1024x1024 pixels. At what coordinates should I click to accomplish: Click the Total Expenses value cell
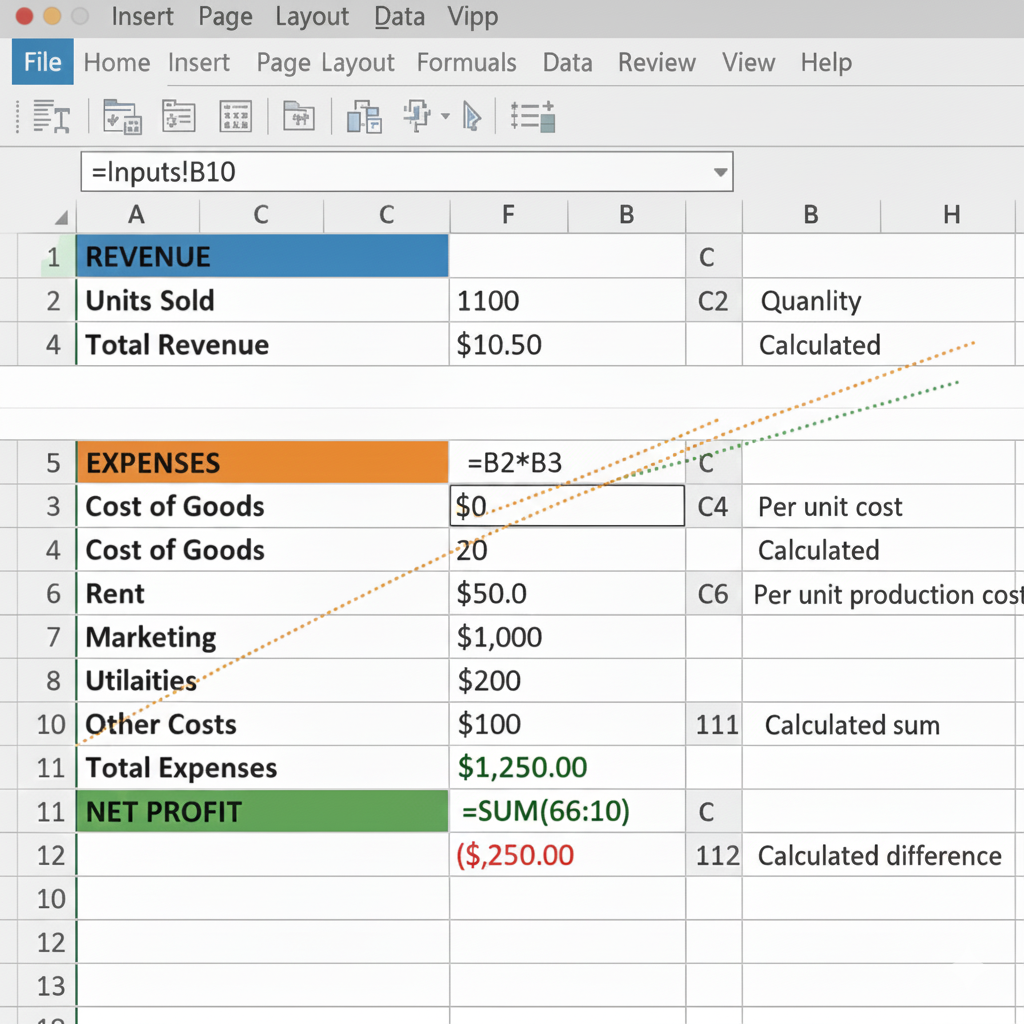pos(566,768)
